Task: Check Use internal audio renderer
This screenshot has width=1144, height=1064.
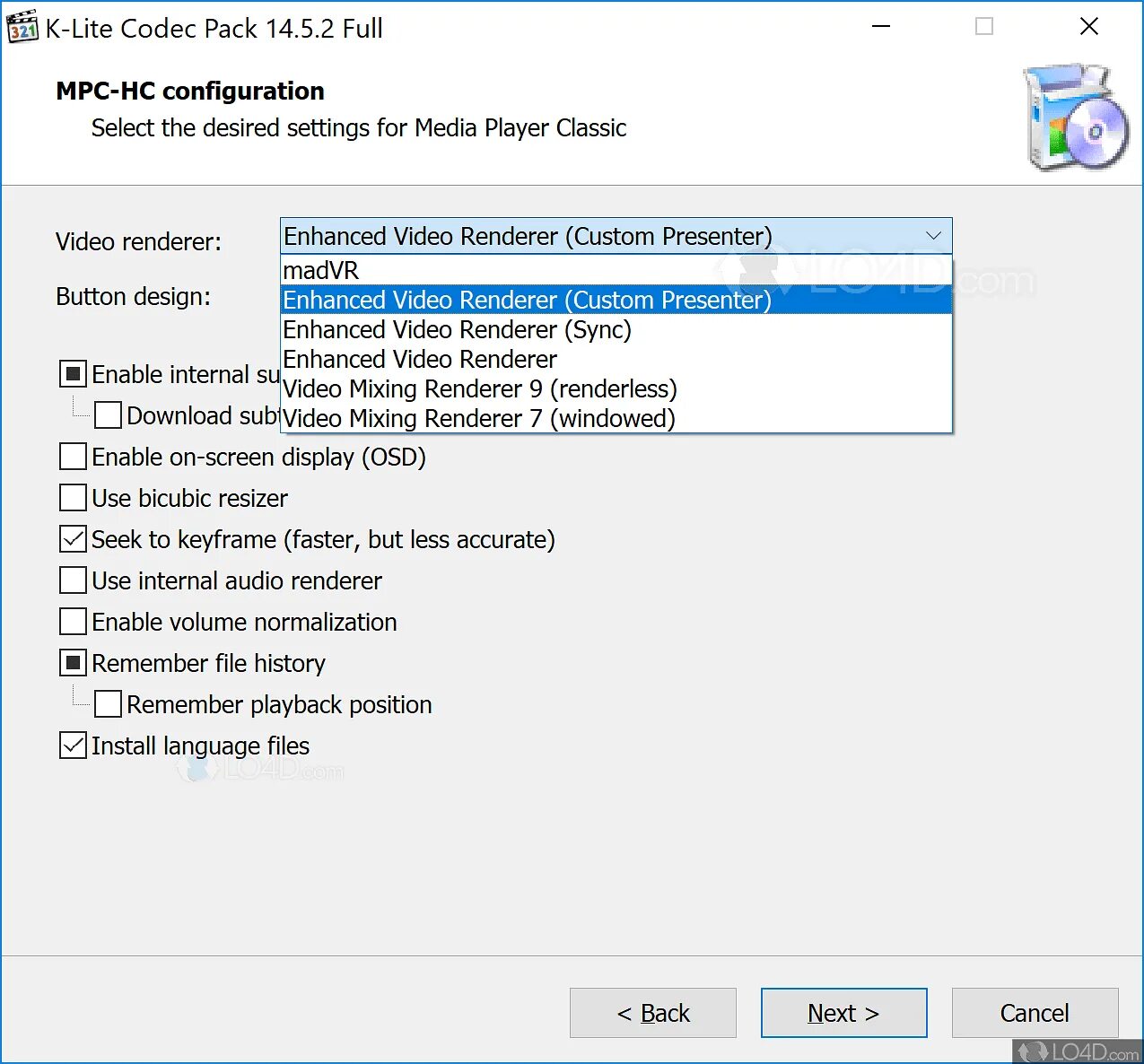Action: [x=74, y=580]
